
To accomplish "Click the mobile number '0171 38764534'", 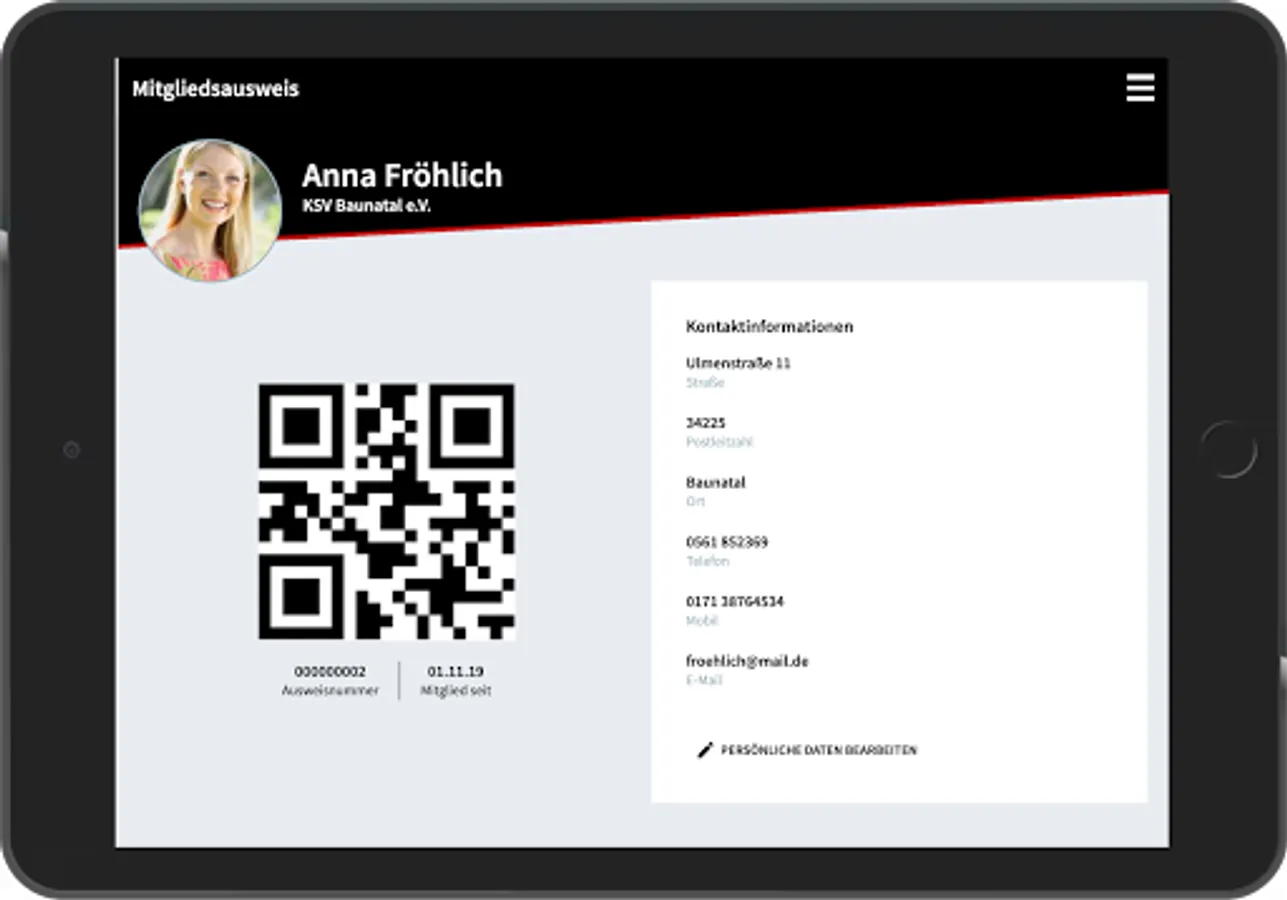I will click(x=735, y=602).
